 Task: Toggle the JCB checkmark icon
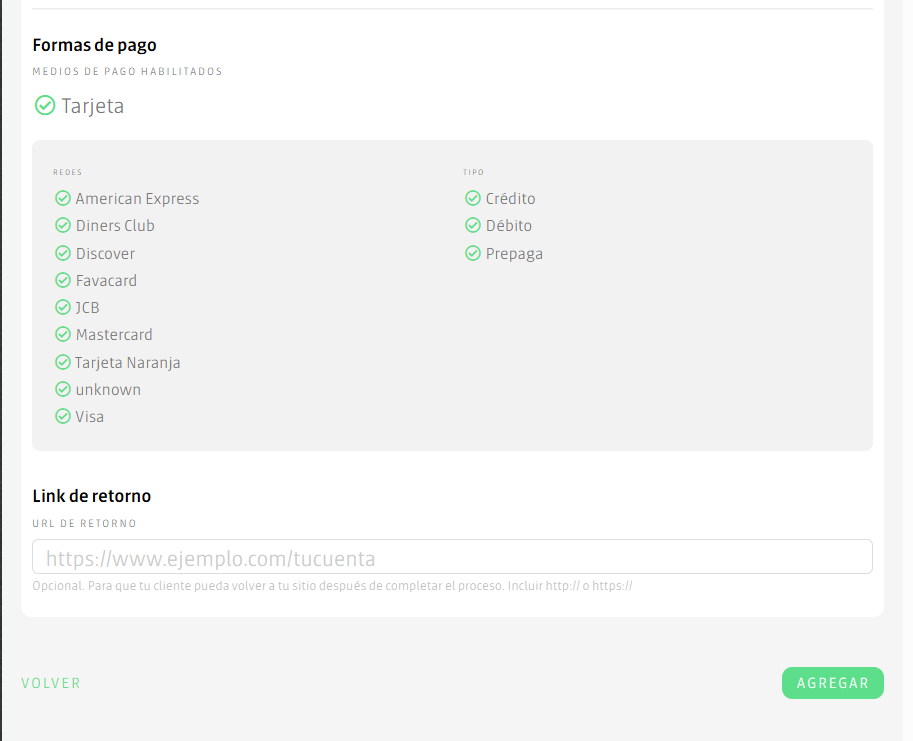coord(62,307)
